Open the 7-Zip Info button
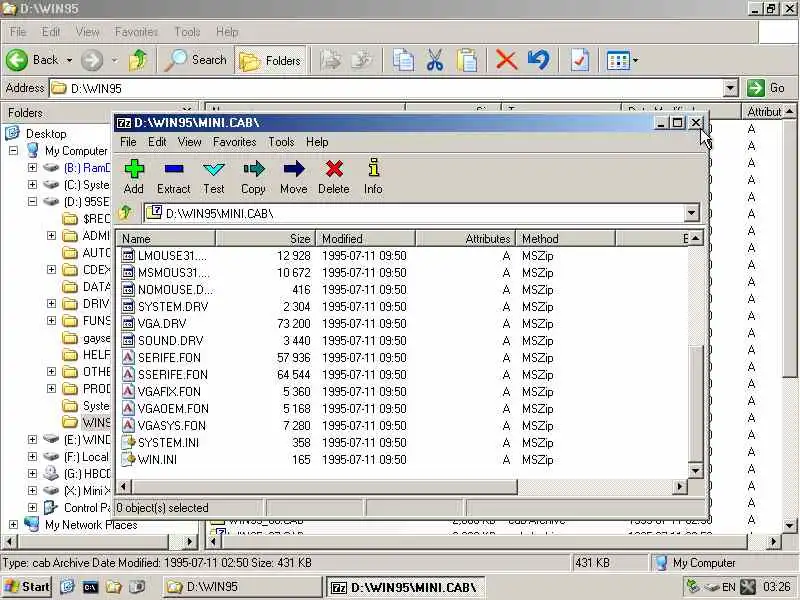This screenshot has width=800, height=600. tap(373, 177)
